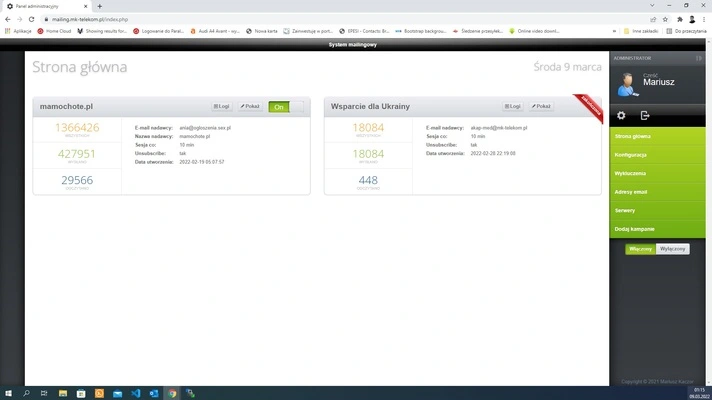Toggle the mamochote.pl campaign On switch
Screen dimensions: 712x400
[286, 107]
